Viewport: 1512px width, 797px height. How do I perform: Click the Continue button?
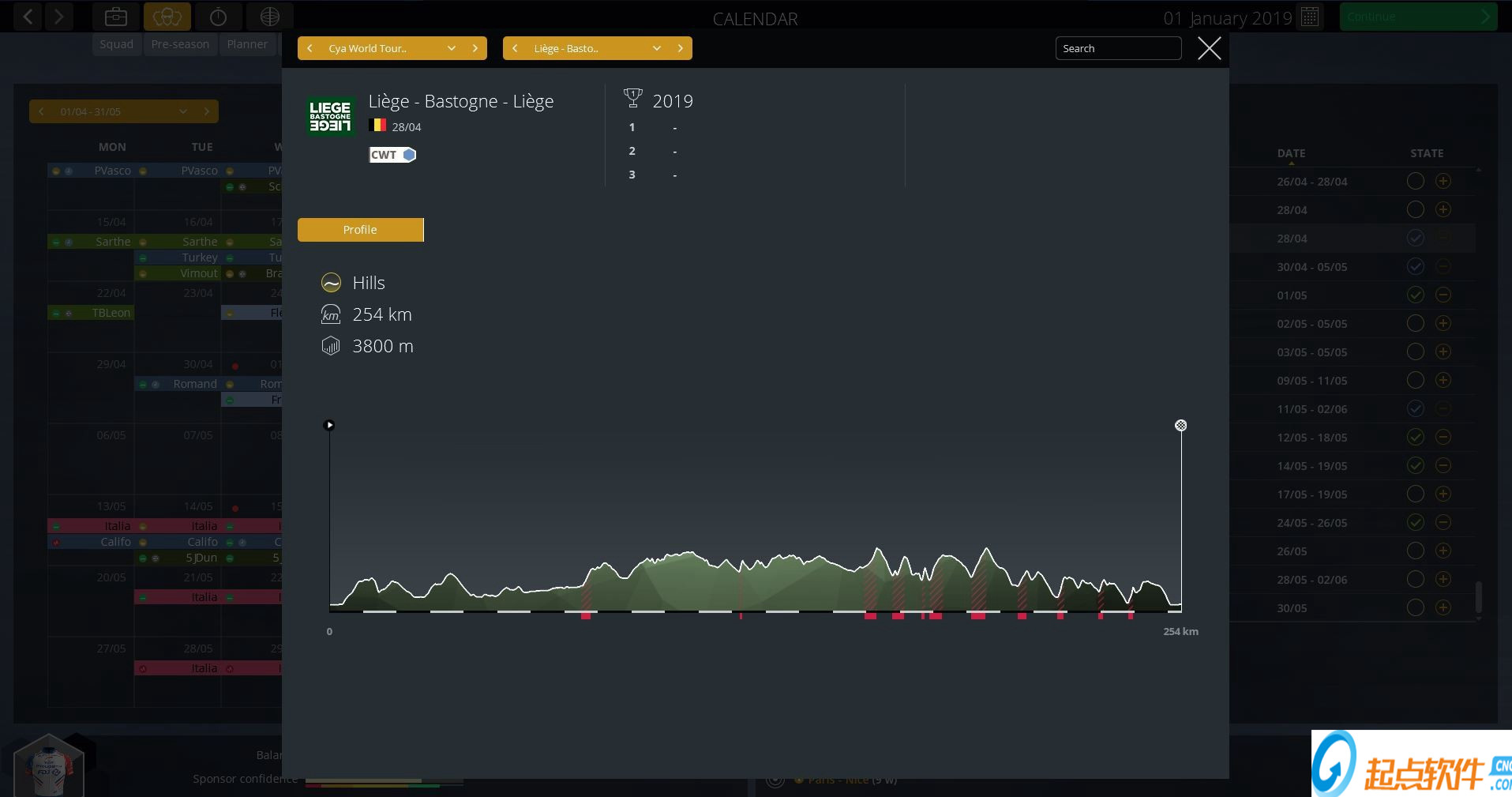(1418, 17)
